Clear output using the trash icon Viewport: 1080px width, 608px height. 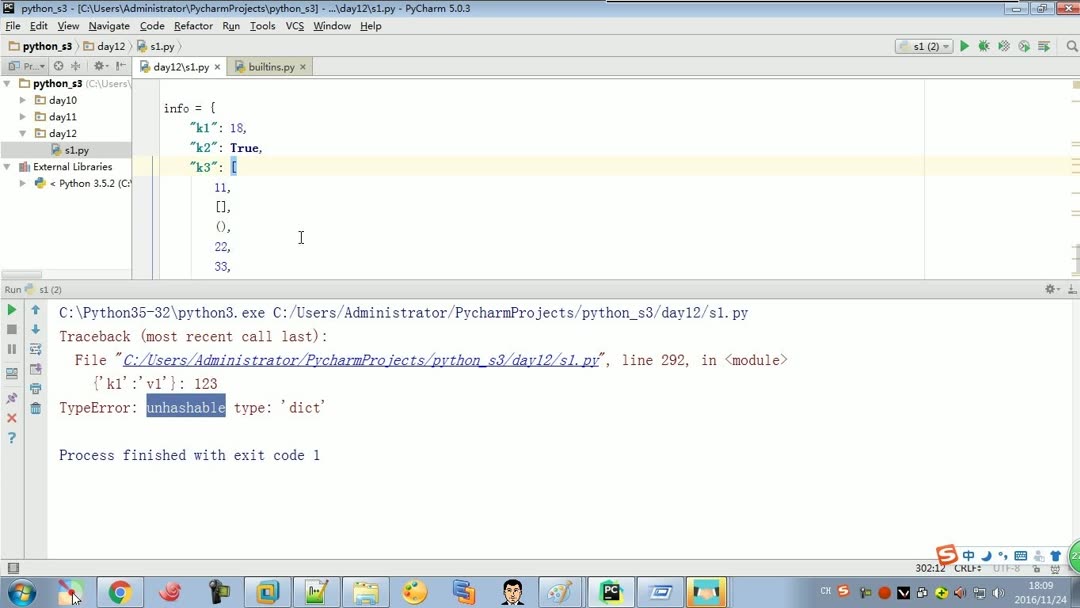click(36, 407)
